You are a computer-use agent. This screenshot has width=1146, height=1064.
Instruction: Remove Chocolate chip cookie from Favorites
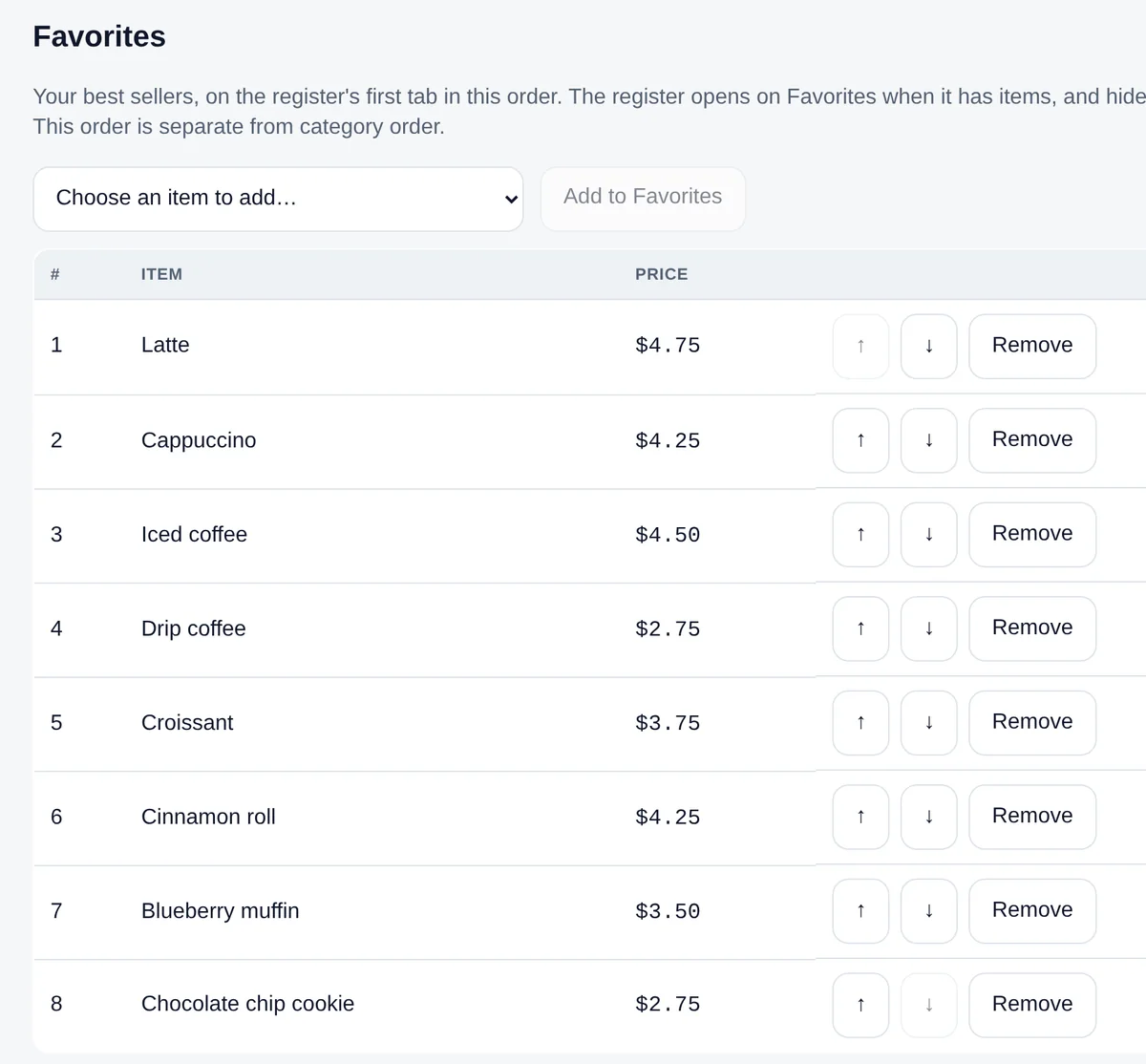pos(1032,1005)
